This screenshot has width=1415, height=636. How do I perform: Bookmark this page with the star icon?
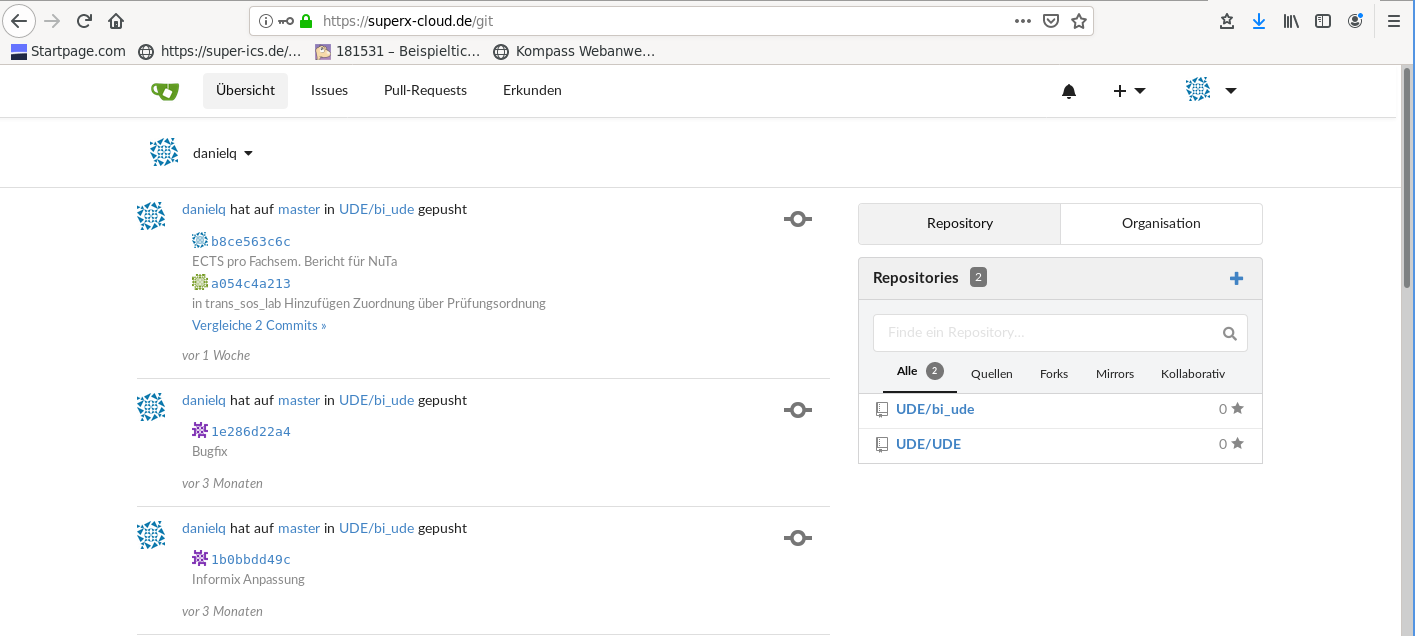click(x=1078, y=21)
